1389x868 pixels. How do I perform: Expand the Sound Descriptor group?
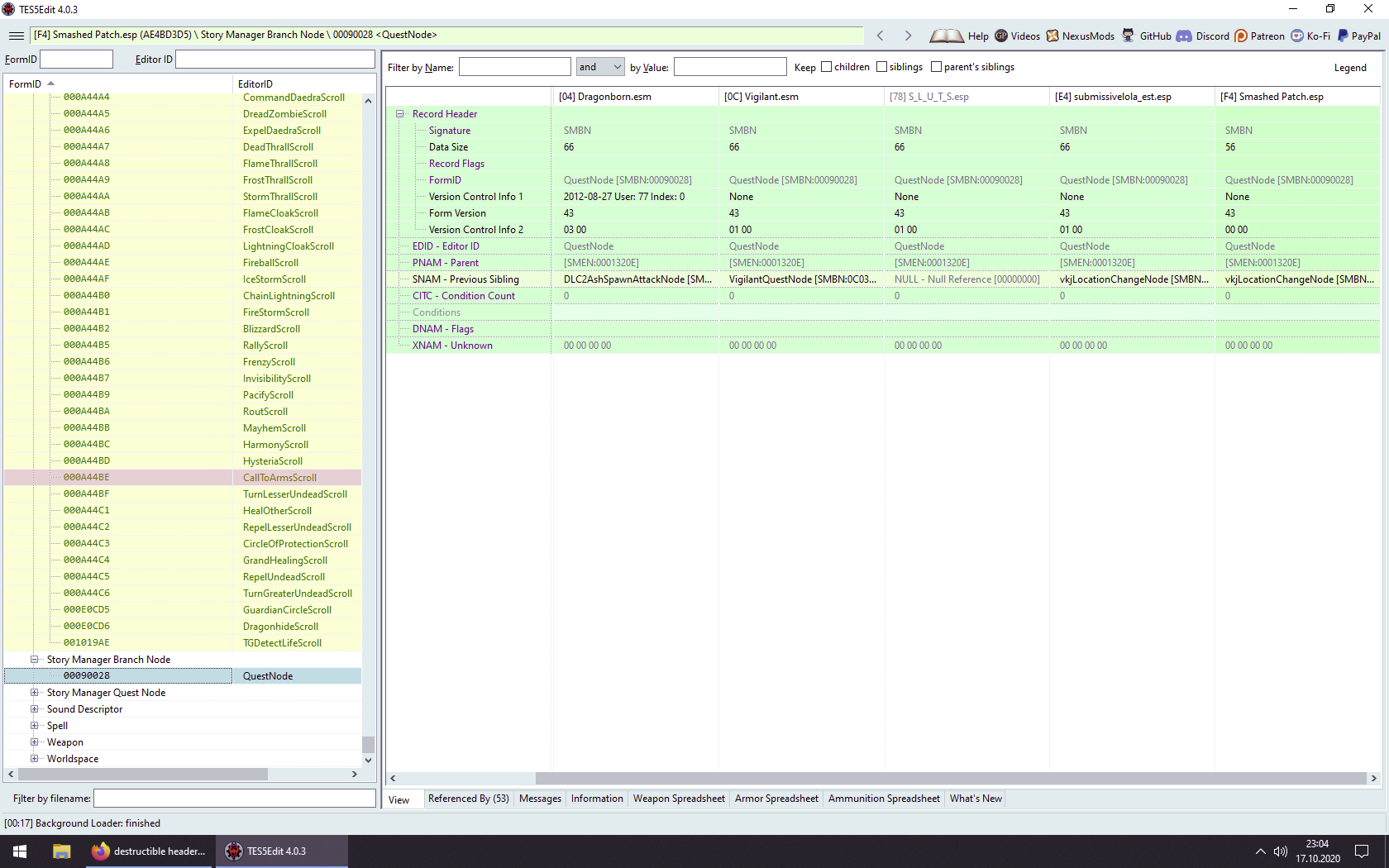click(x=35, y=709)
